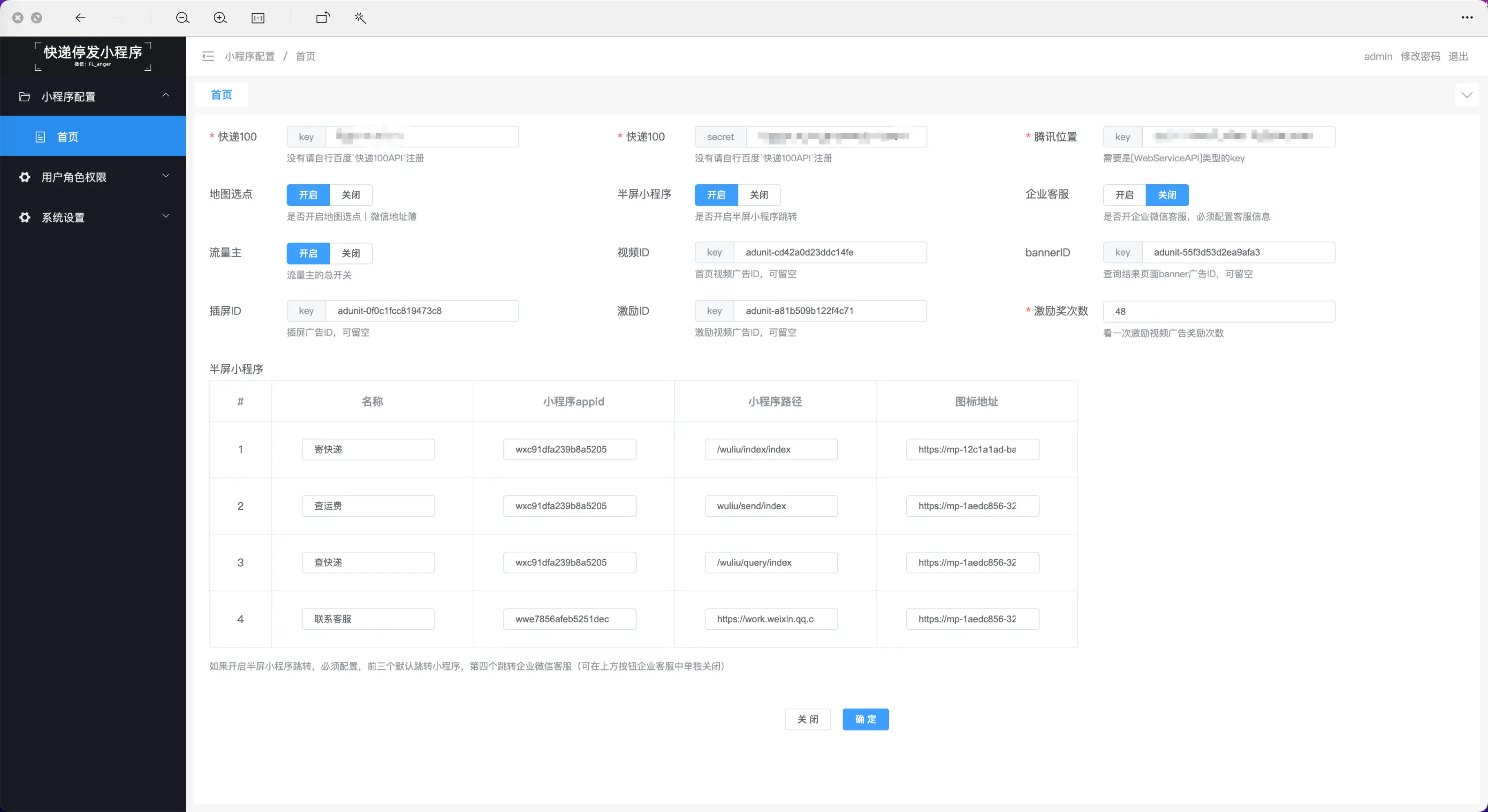
Task: Click the 腾讯位置 key input field
Action: [x=1238, y=136]
